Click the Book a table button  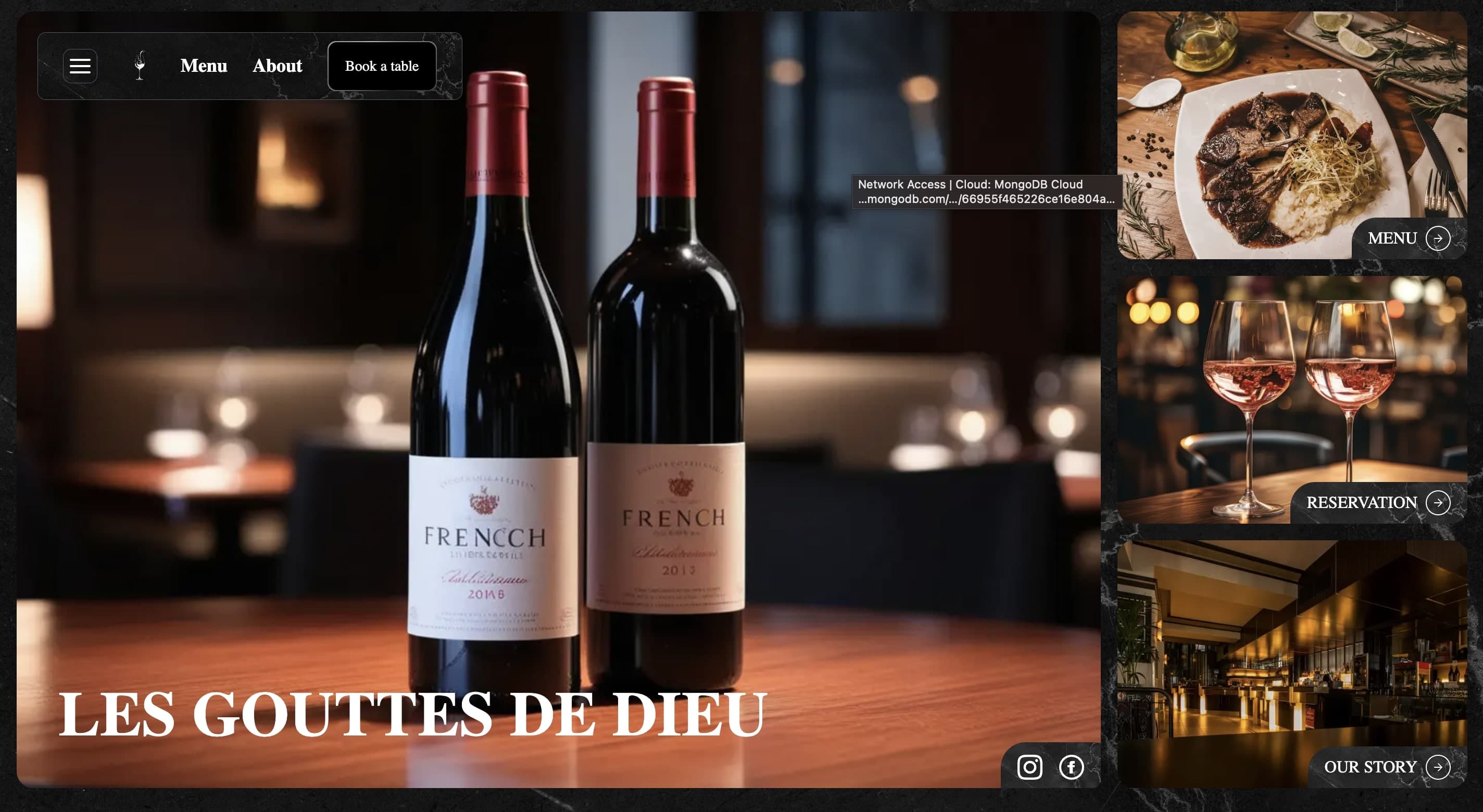click(x=382, y=66)
